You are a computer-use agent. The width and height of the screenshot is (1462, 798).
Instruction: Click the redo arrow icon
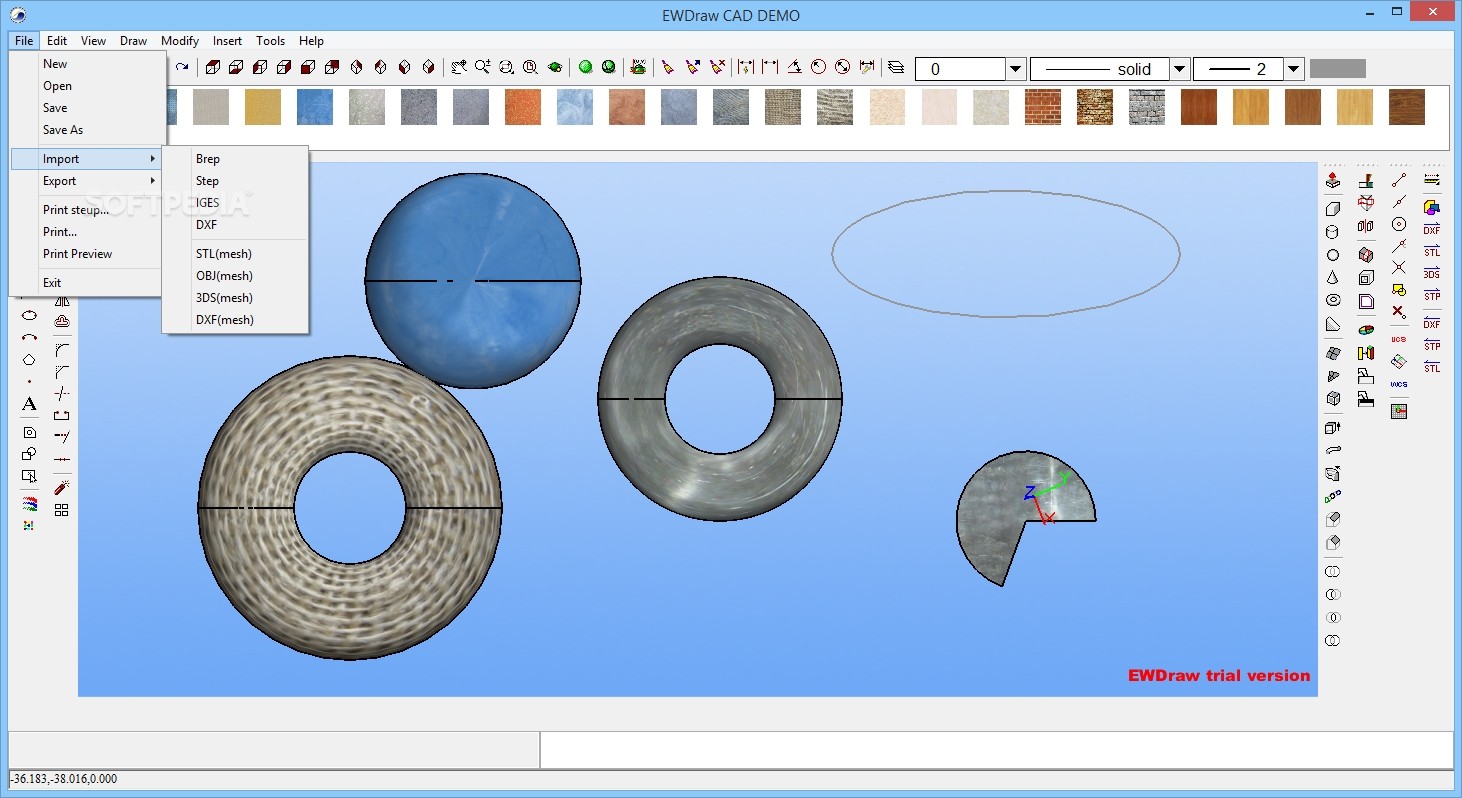coord(182,67)
